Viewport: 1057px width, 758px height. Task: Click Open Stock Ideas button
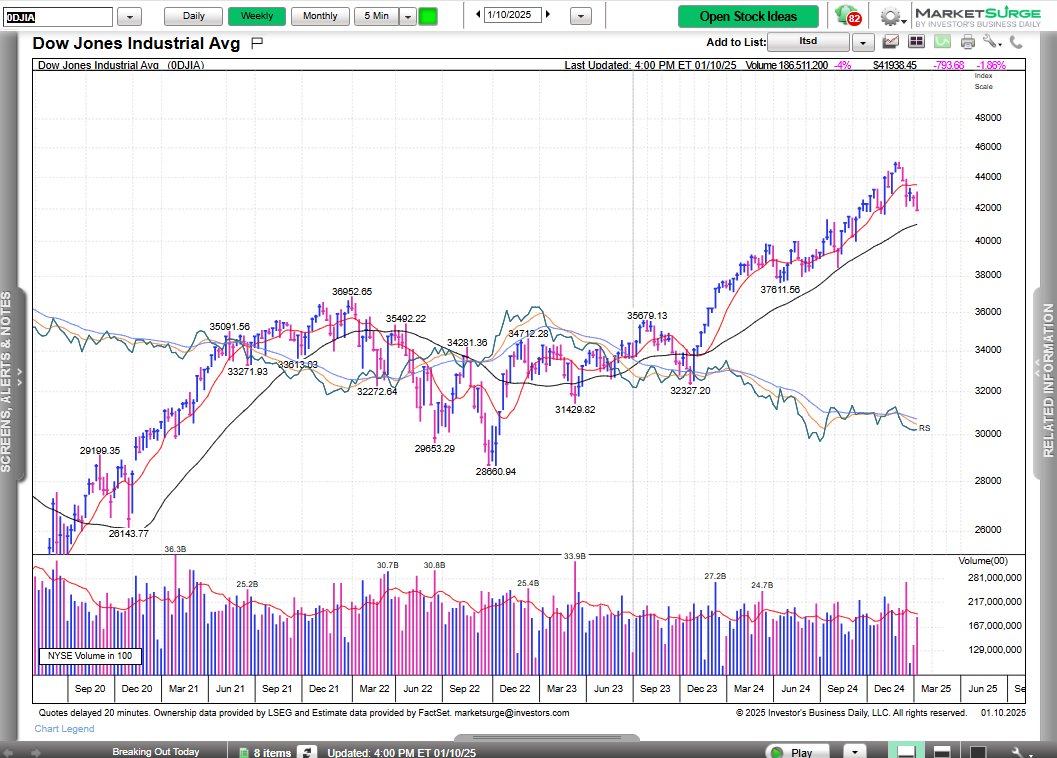[x=748, y=16]
